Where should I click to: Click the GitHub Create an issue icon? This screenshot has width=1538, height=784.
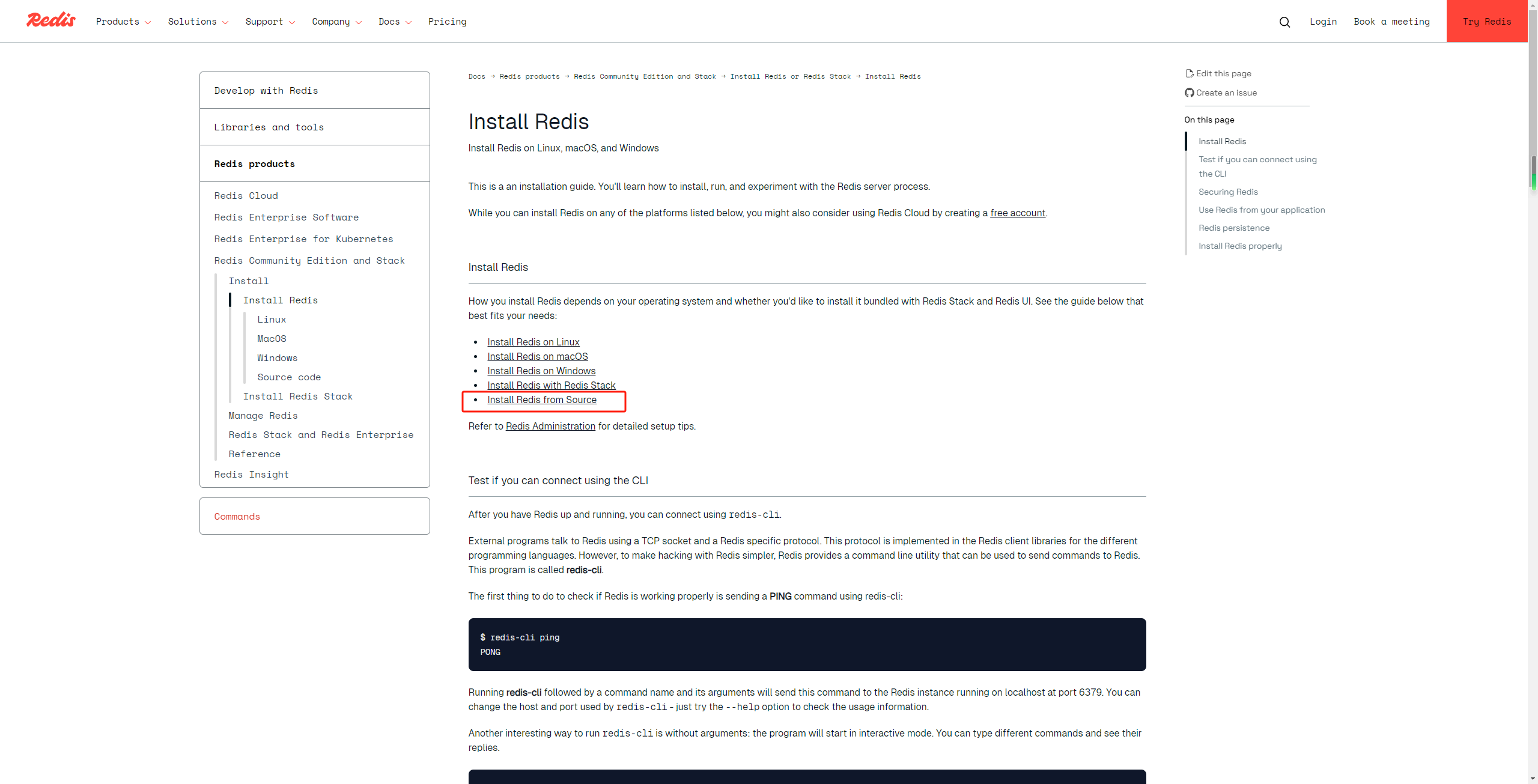pyautogui.click(x=1189, y=93)
